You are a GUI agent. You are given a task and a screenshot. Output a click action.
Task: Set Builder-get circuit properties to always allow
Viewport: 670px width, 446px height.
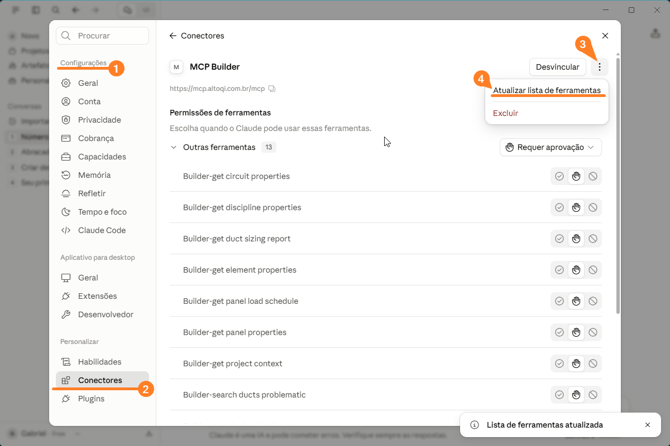click(x=559, y=176)
